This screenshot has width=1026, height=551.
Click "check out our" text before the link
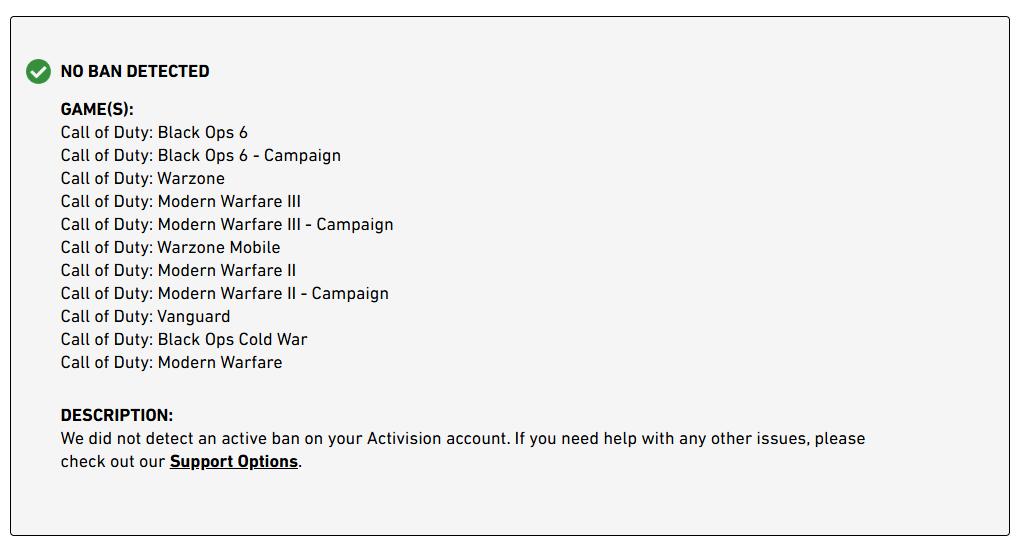pyautogui.click(x=113, y=462)
